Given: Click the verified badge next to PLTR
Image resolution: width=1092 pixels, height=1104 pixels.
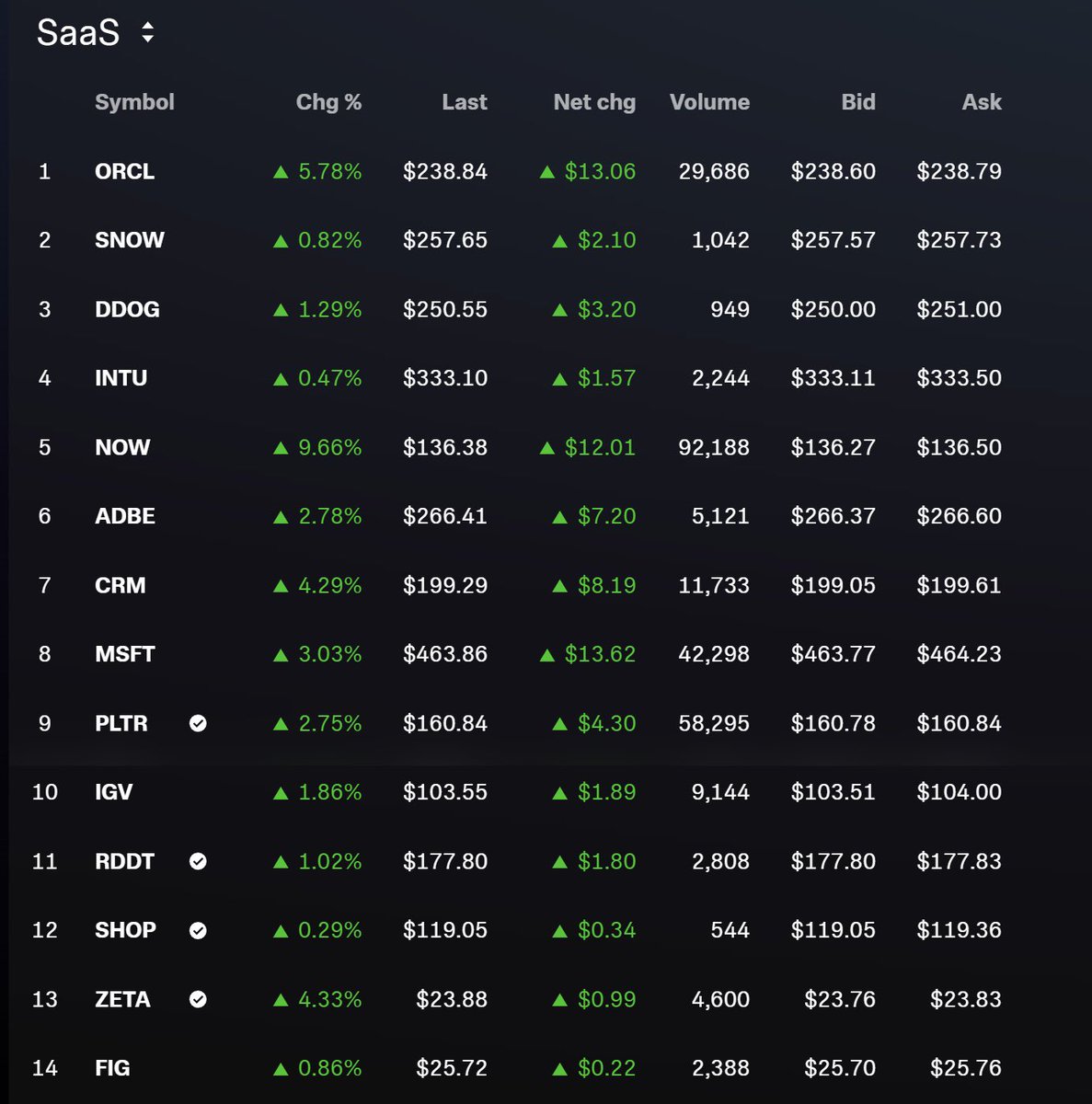Looking at the screenshot, I should [x=198, y=723].
